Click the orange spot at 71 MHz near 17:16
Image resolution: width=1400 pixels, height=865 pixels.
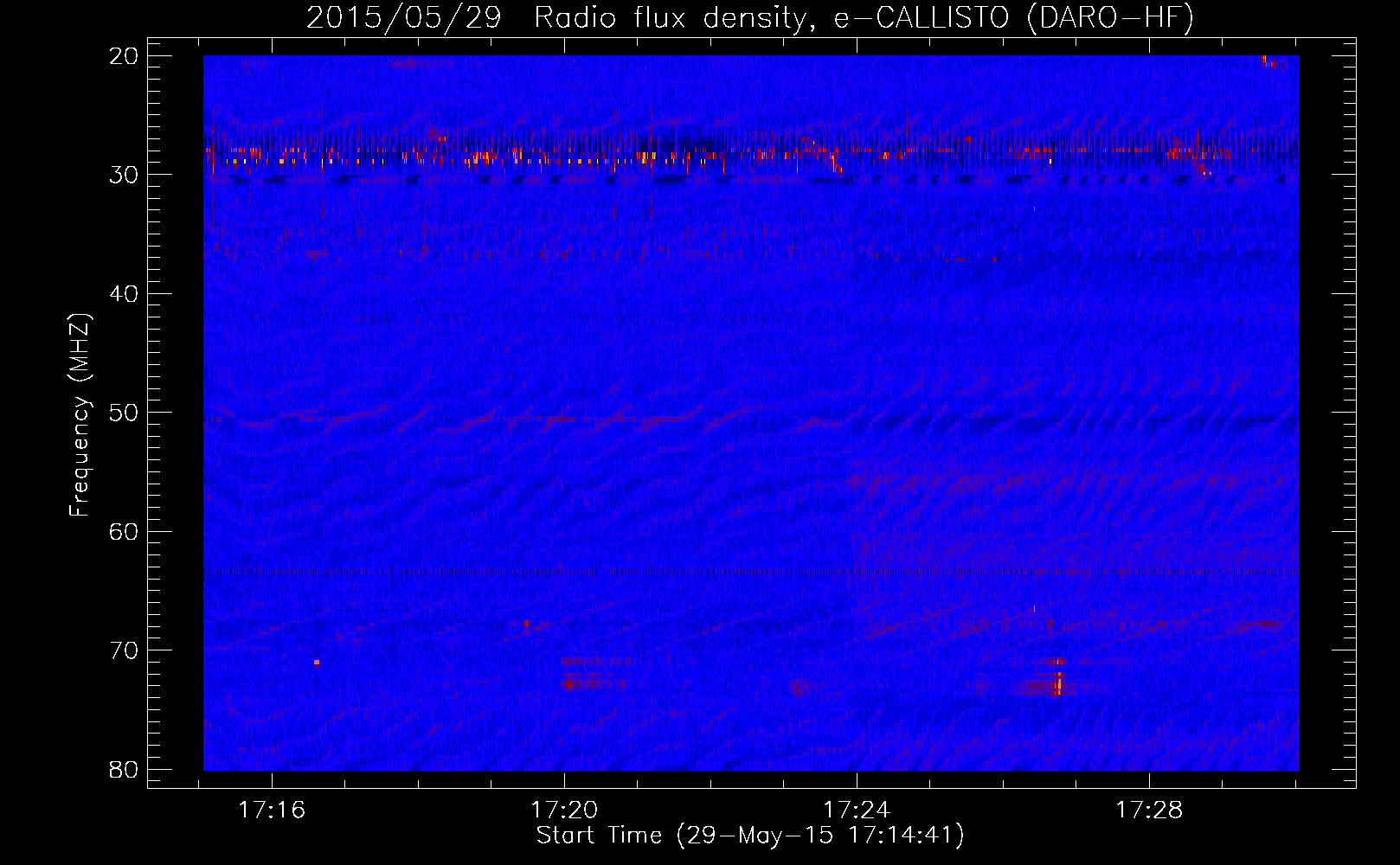(x=317, y=662)
